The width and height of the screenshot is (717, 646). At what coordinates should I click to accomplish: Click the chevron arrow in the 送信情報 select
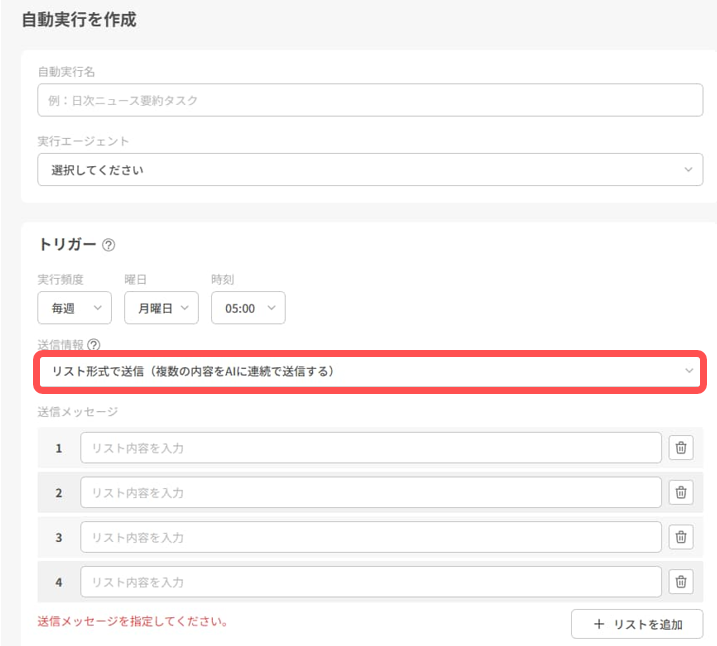tap(689, 371)
